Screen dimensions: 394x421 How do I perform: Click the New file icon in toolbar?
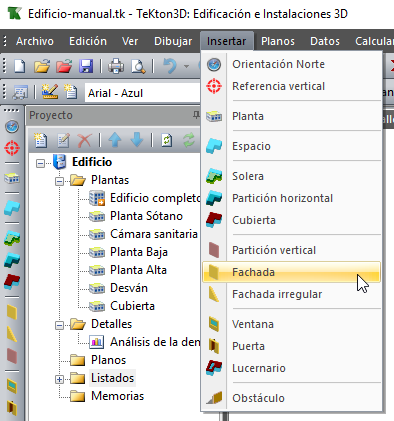pyautogui.click(x=20, y=66)
